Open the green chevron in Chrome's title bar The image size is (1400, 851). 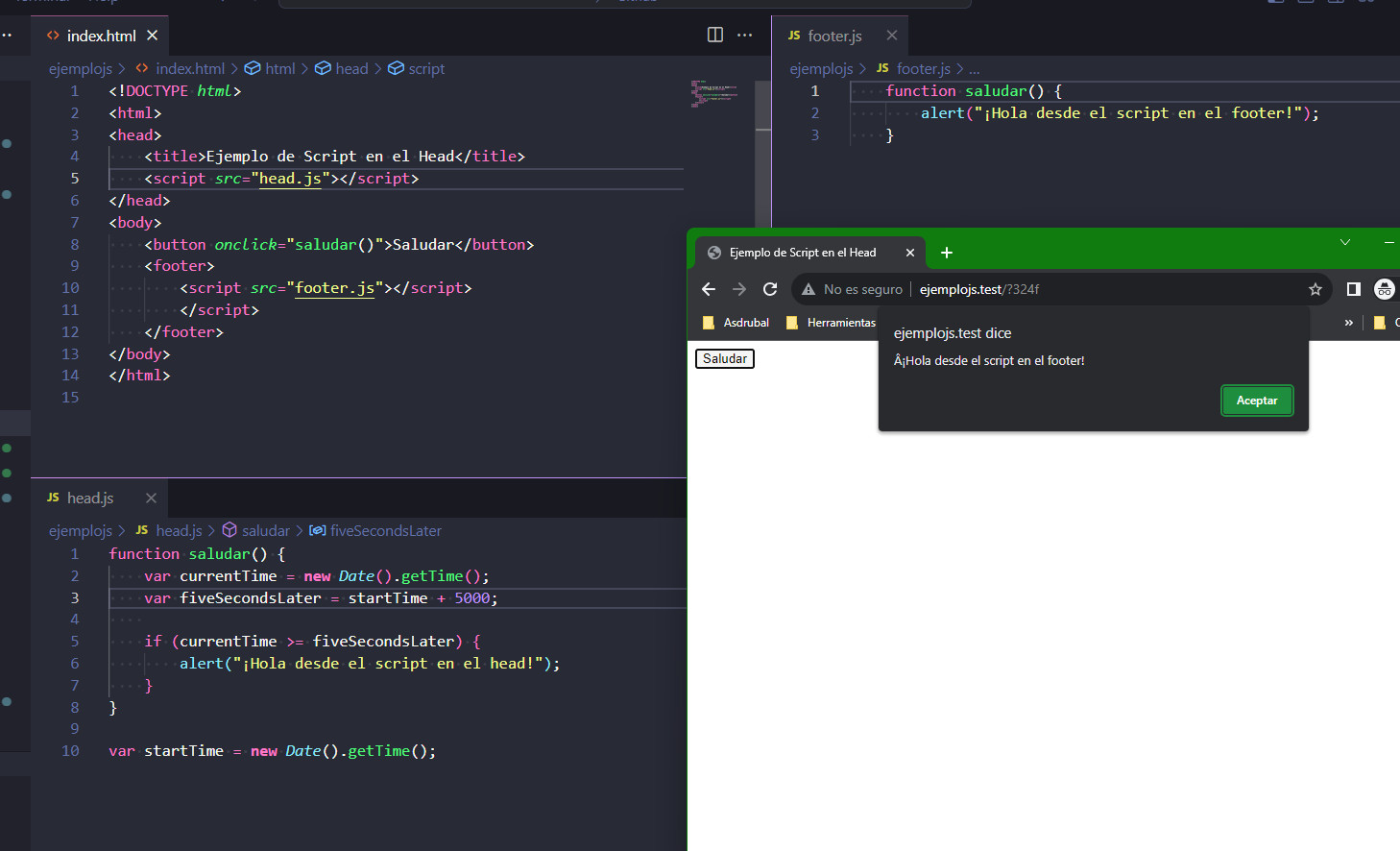[x=1345, y=243]
